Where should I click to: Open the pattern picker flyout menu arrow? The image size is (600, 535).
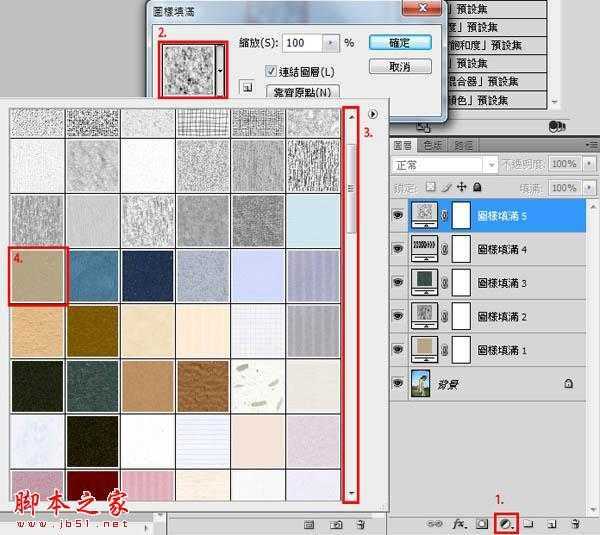click(372, 114)
